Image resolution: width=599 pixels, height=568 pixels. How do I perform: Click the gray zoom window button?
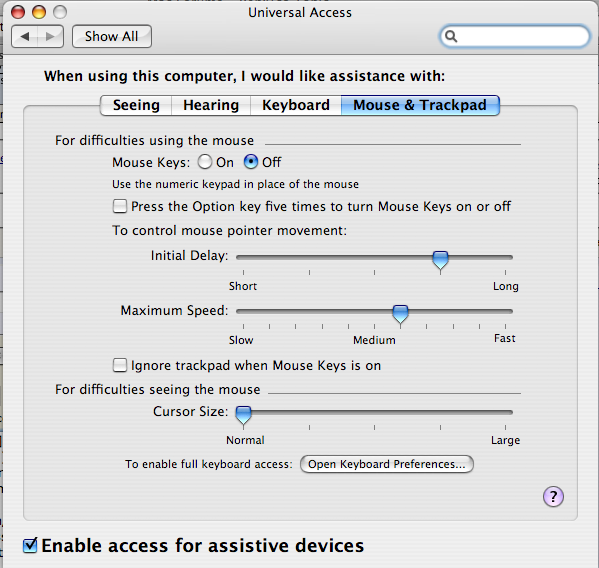pyautogui.click(x=60, y=12)
